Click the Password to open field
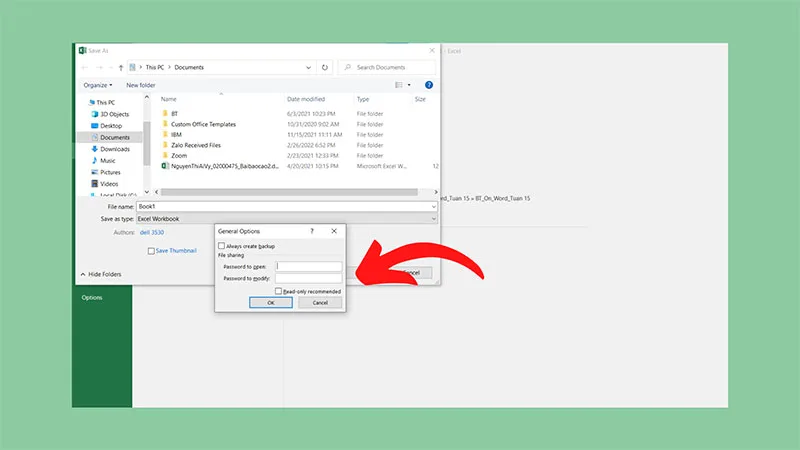800x450 pixels. tap(309, 266)
